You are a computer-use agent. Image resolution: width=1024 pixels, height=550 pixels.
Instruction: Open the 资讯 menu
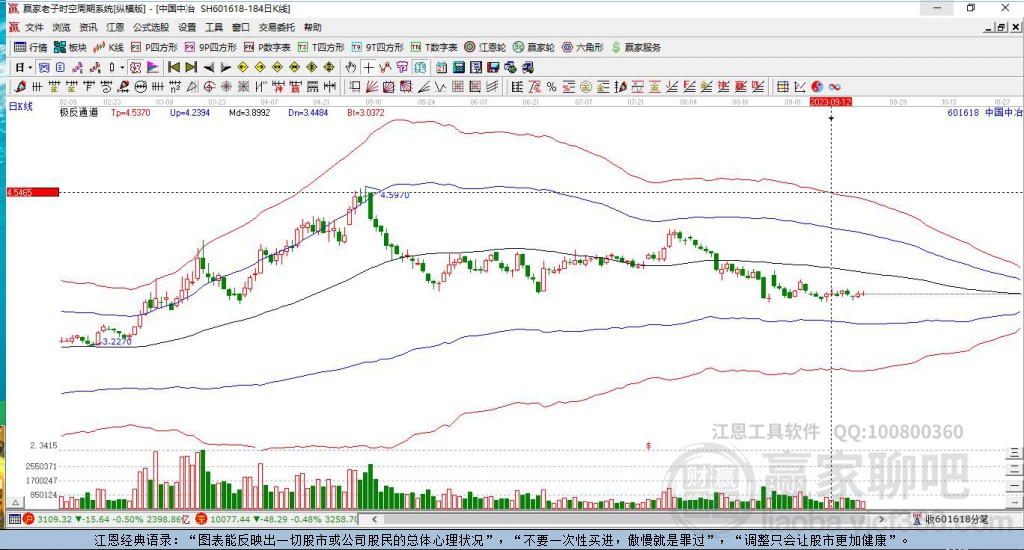(x=88, y=27)
